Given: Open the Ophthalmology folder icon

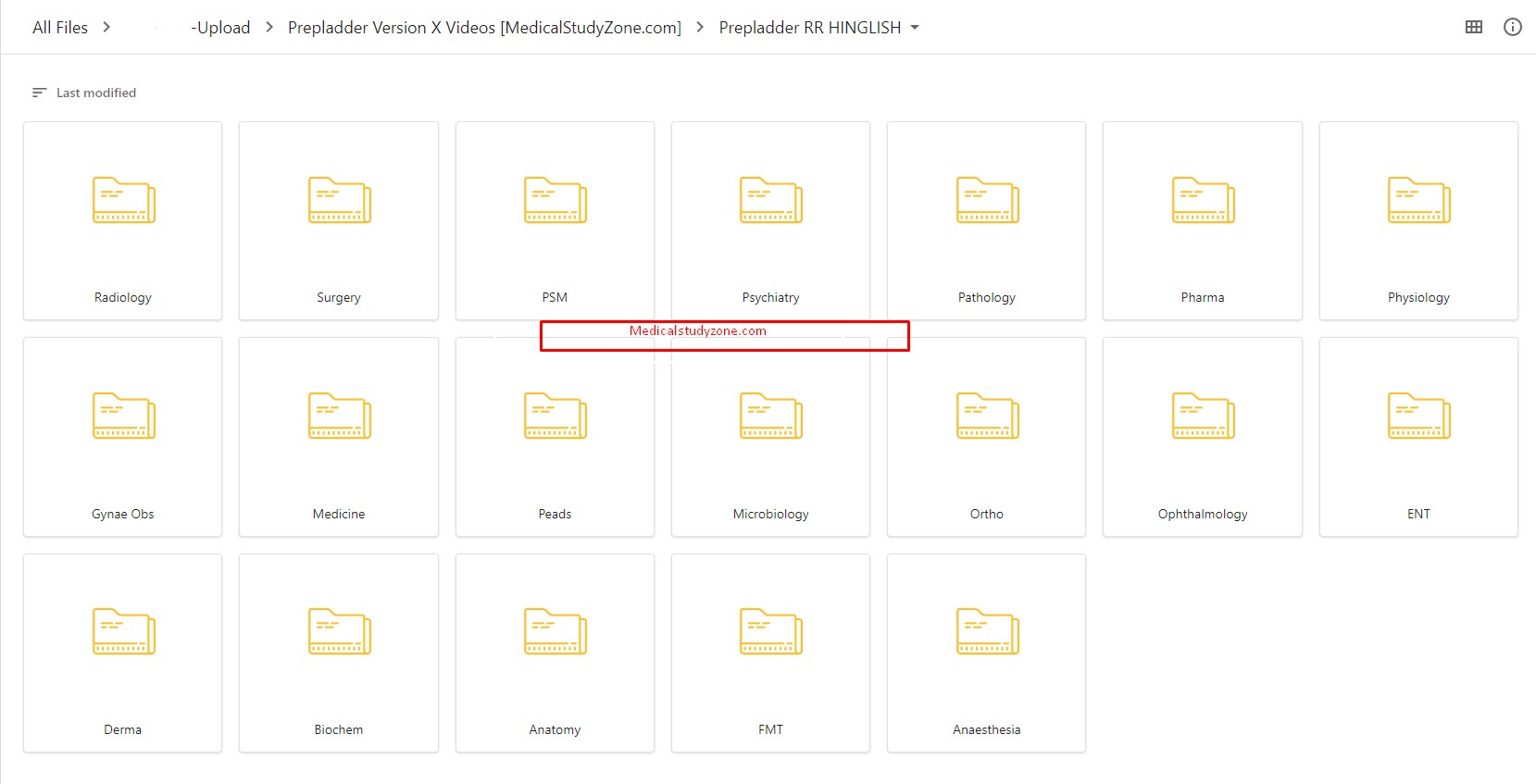Looking at the screenshot, I should [x=1203, y=416].
